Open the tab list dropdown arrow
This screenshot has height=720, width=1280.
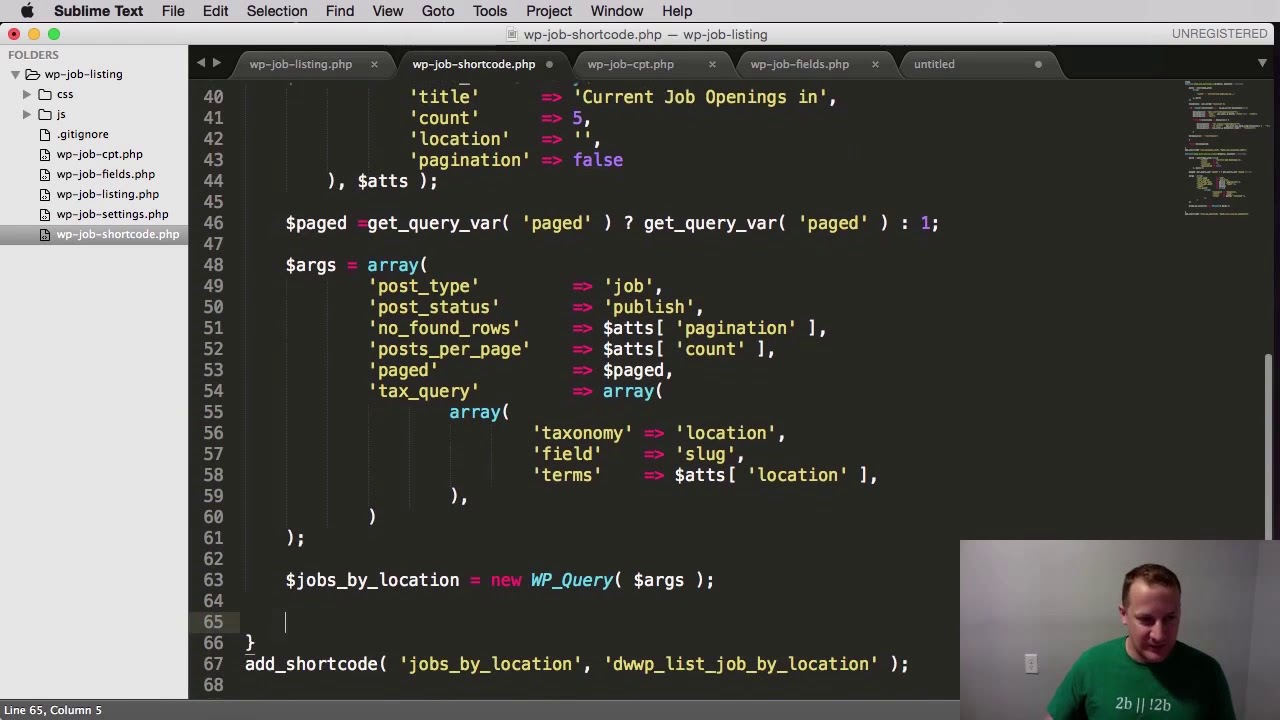tap(1262, 63)
